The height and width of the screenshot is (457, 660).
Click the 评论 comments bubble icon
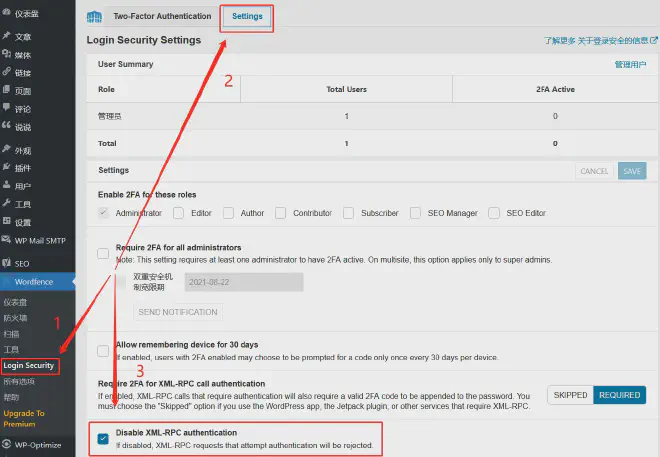coord(7,108)
